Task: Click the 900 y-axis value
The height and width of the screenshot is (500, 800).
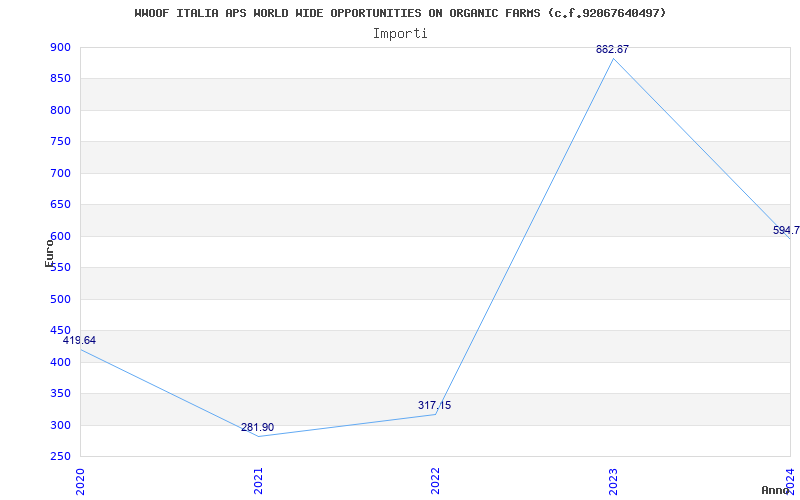Action: point(60,47)
